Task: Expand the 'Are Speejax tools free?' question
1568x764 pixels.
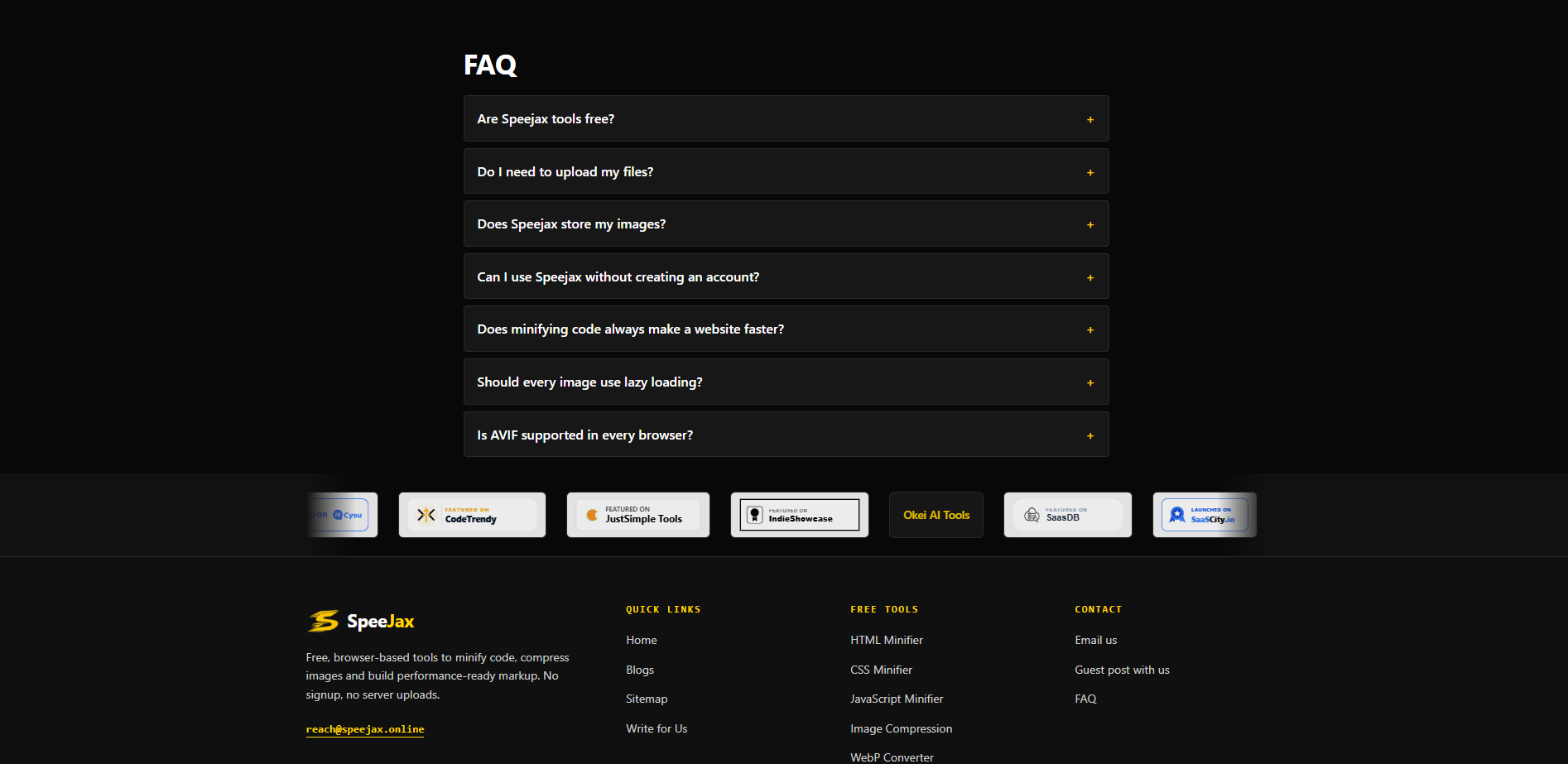Action: (x=786, y=118)
